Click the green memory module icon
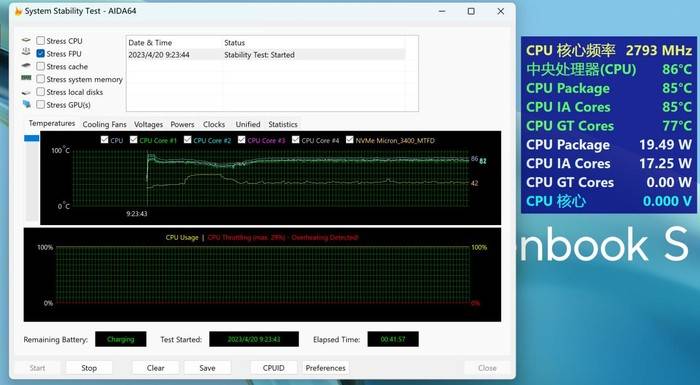Viewport: 700px width, 385px height. pos(26,78)
